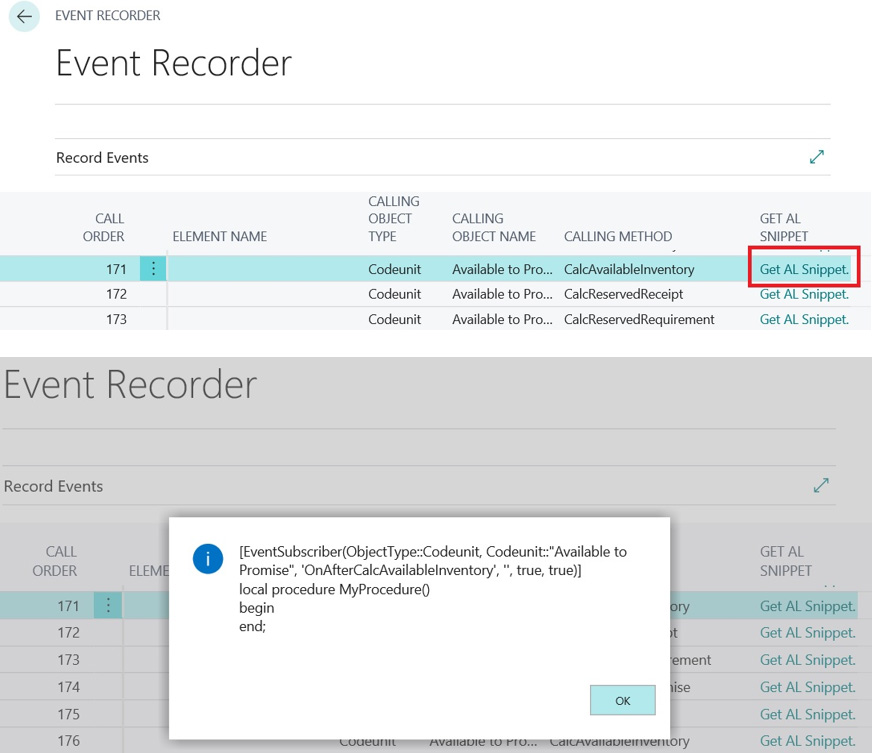872x753 pixels.
Task: Expand Record Events section in top page
Action: (x=816, y=157)
